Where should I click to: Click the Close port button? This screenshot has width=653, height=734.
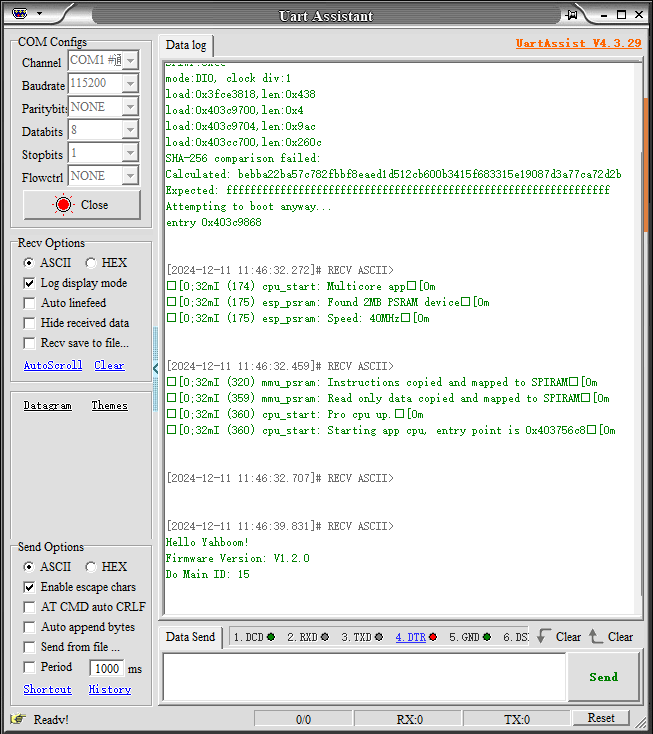82,205
